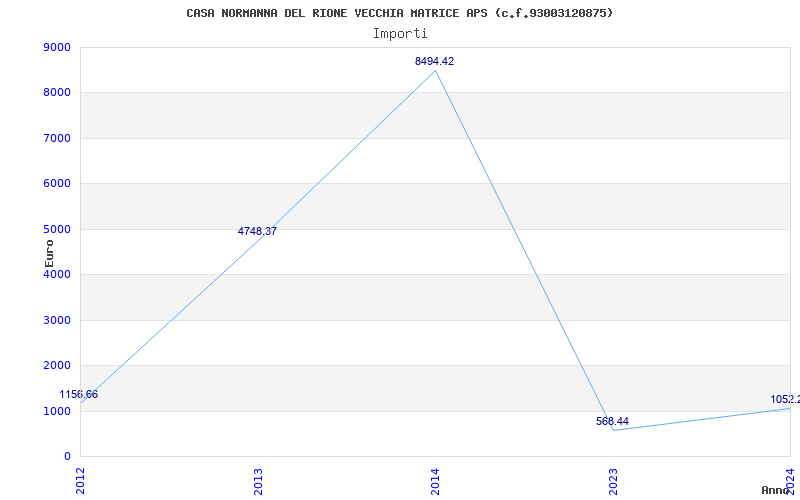Select the 568.44 data point label
The width and height of the screenshot is (800, 500).
(x=612, y=421)
